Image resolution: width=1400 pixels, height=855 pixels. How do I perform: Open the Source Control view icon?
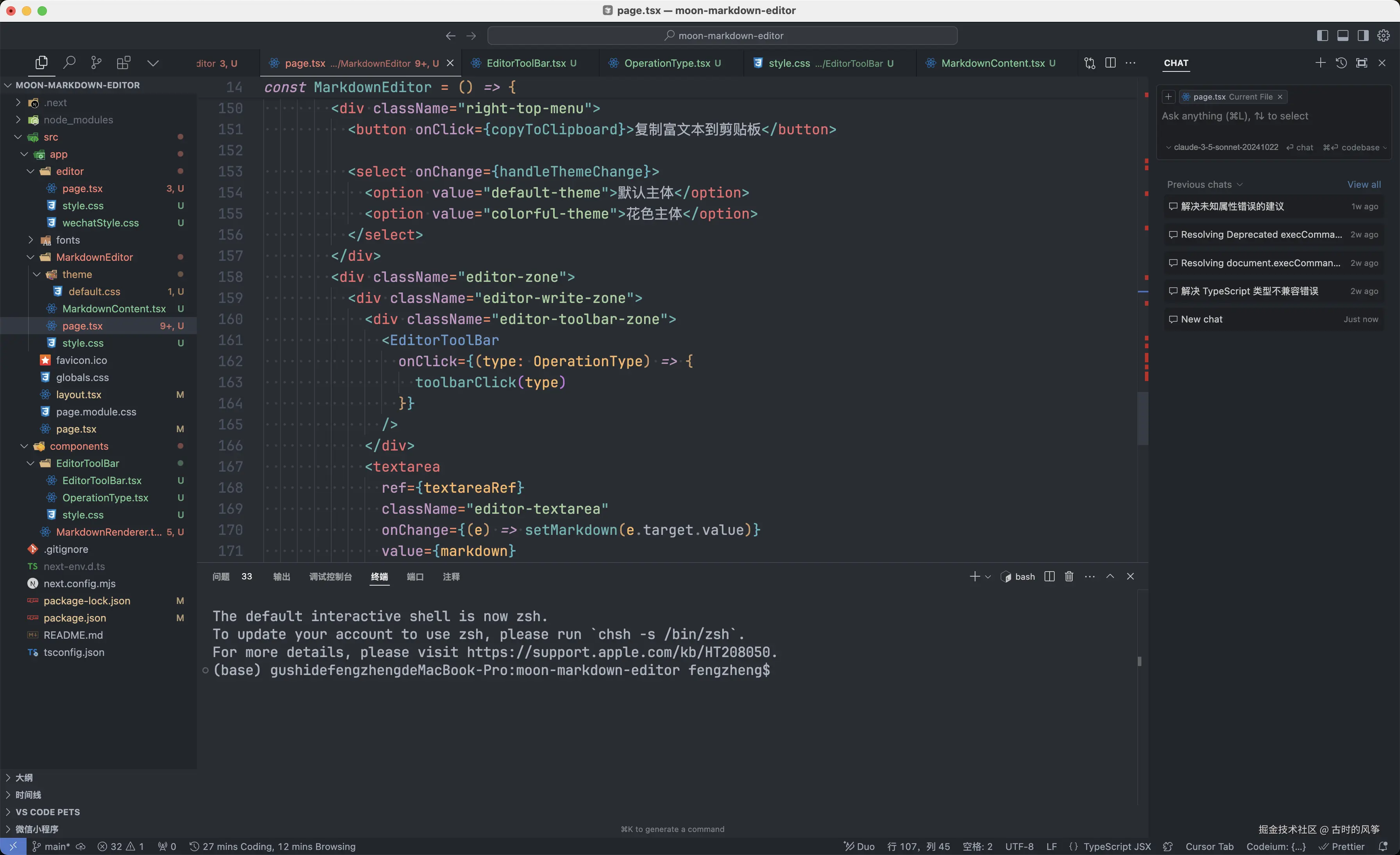[96, 62]
